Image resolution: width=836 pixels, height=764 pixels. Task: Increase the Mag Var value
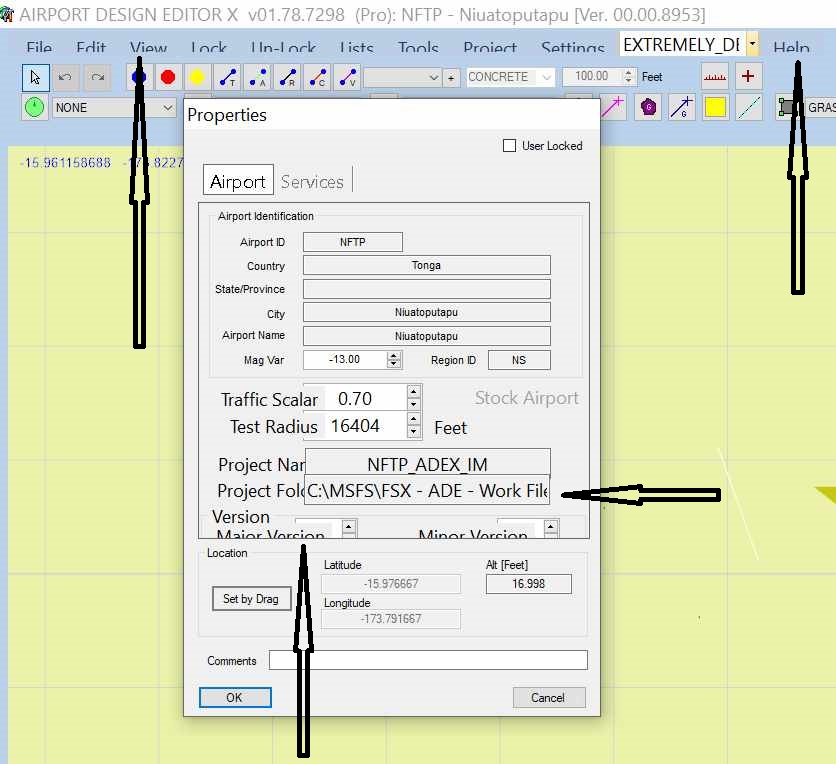pyautogui.click(x=393, y=356)
